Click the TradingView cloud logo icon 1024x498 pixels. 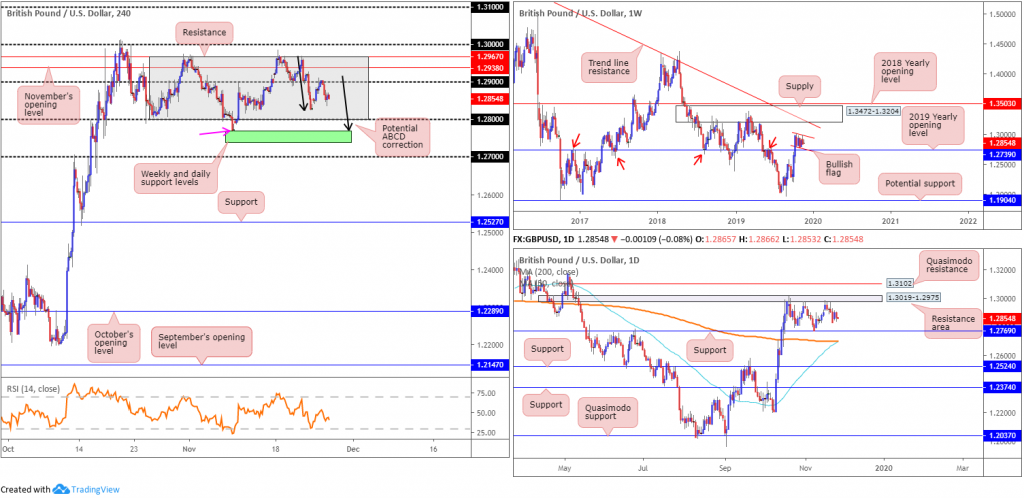click(x=61, y=489)
